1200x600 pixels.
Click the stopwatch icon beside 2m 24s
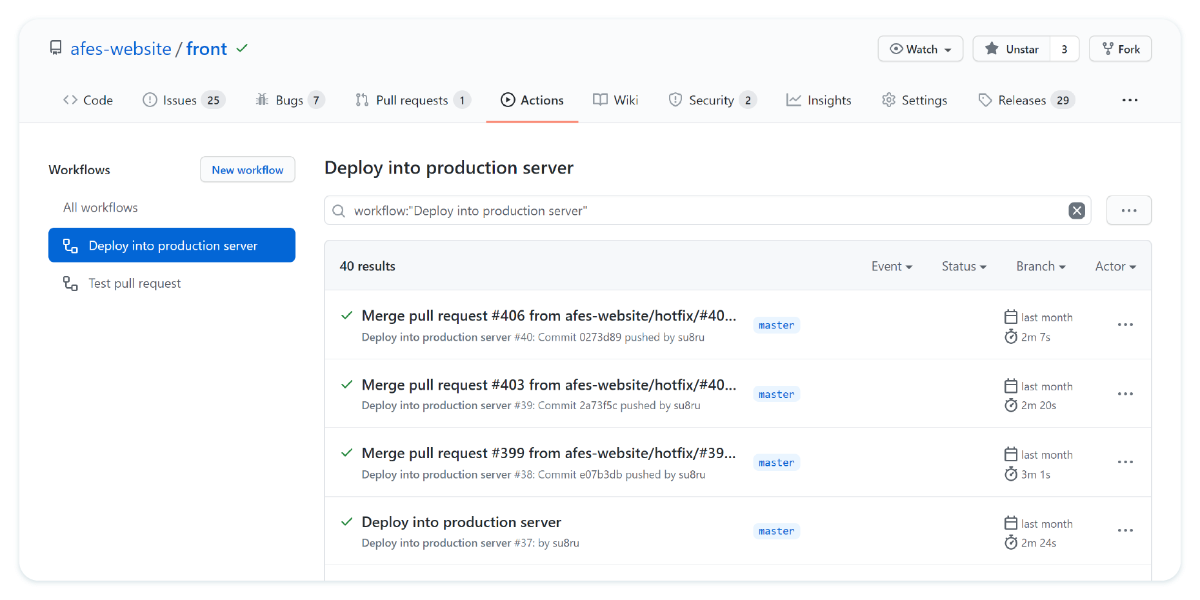click(x=1011, y=543)
